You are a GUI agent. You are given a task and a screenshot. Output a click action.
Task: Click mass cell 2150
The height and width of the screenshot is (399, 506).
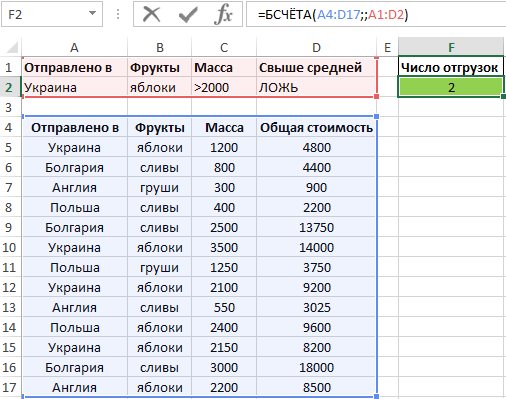tap(224, 347)
